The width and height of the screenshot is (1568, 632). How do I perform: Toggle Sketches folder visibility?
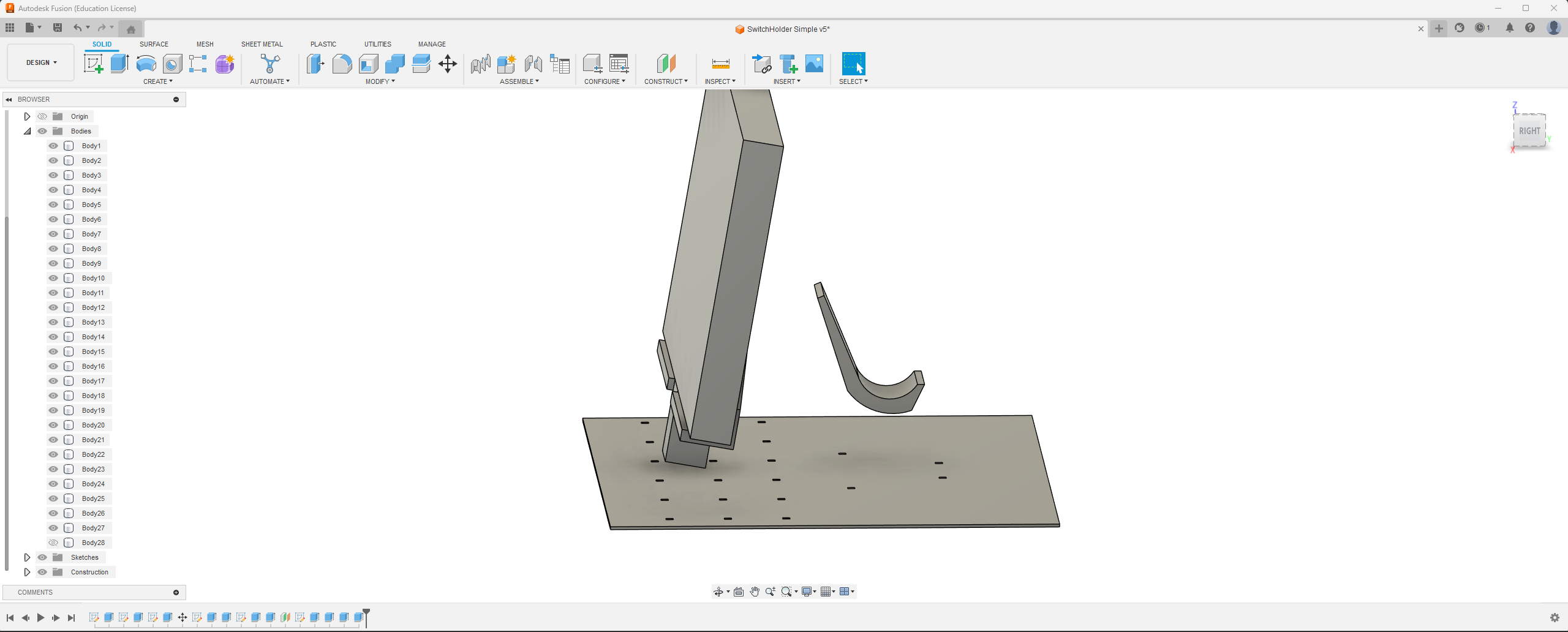click(42, 557)
